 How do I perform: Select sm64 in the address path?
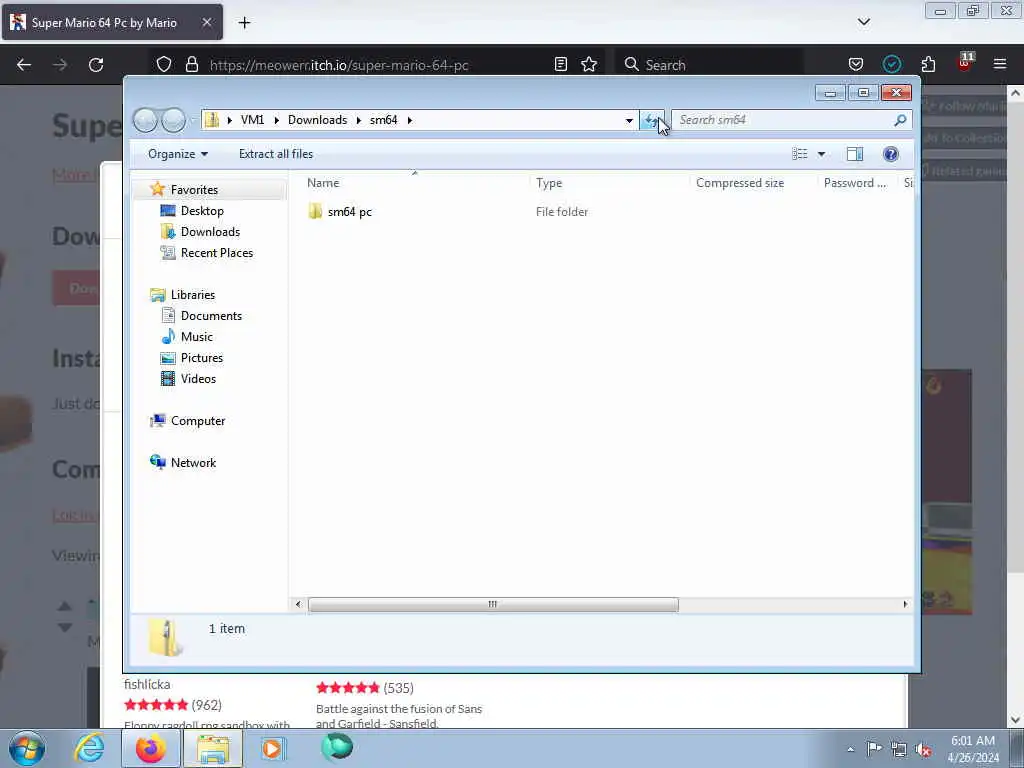pos(383,120)
